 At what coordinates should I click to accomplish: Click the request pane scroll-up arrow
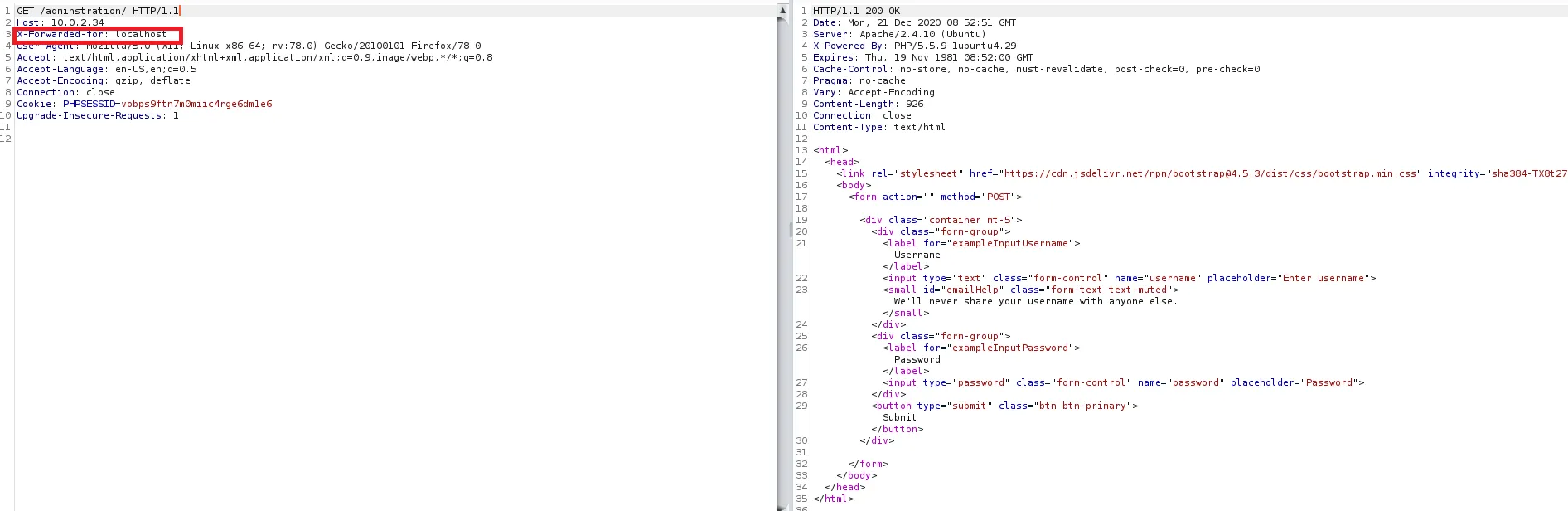[x=782, y=10]
